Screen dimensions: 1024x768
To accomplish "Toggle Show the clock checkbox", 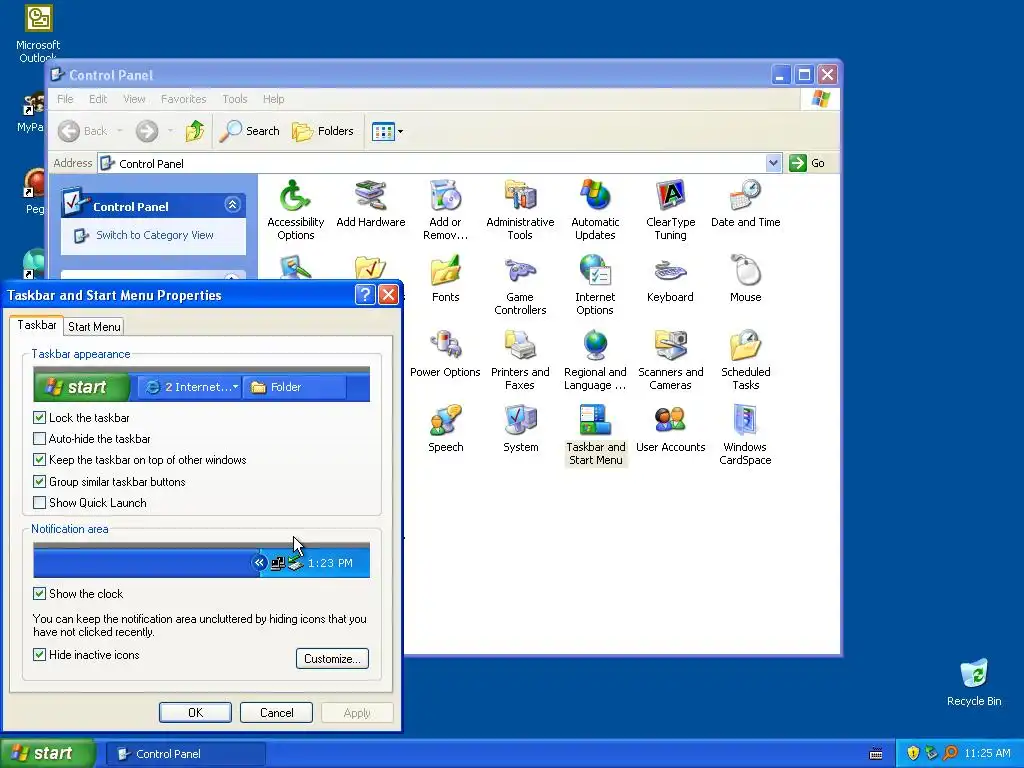I will 39,594.
